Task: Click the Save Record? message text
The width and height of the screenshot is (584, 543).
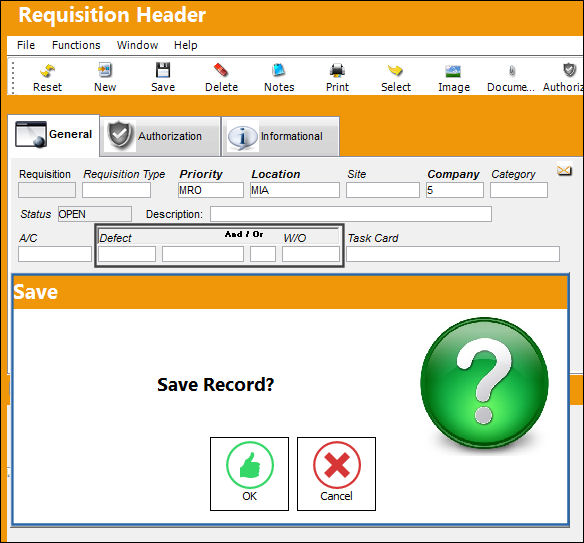Action: (215, 384)
